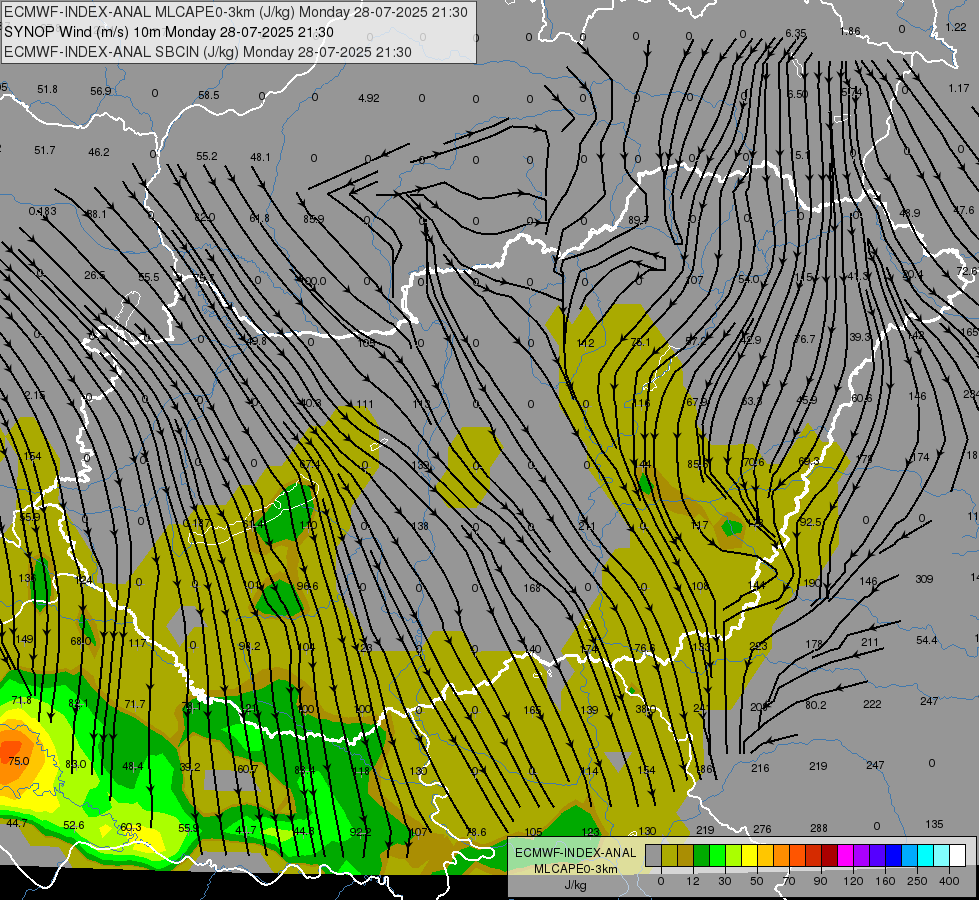Screen dimensions: 979x900
Task: Click the ECMWF MLCAPE0-3km title line
Action: click(x=235, y=12)
